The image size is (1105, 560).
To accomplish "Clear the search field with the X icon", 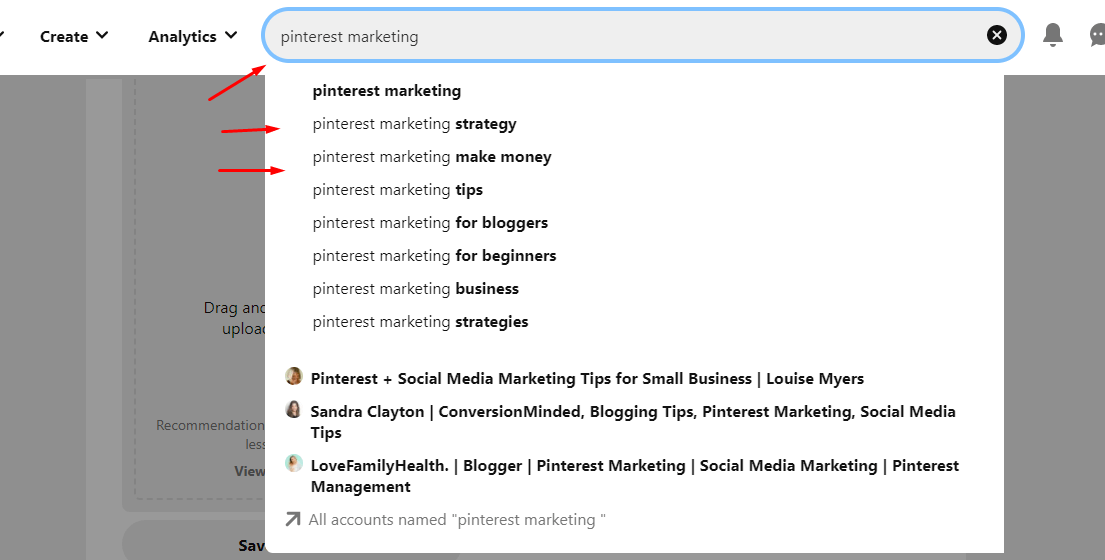I will point(997,36).
